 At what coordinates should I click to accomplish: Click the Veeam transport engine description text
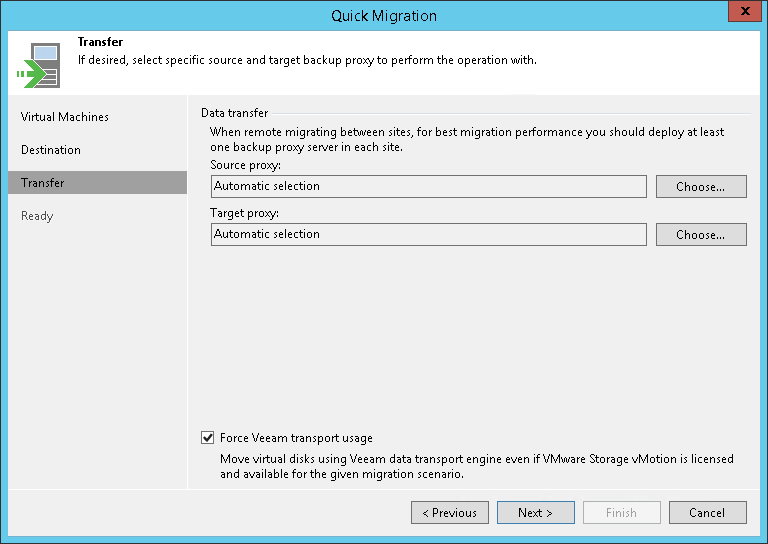pyautogui.click(x=476, y=467)
